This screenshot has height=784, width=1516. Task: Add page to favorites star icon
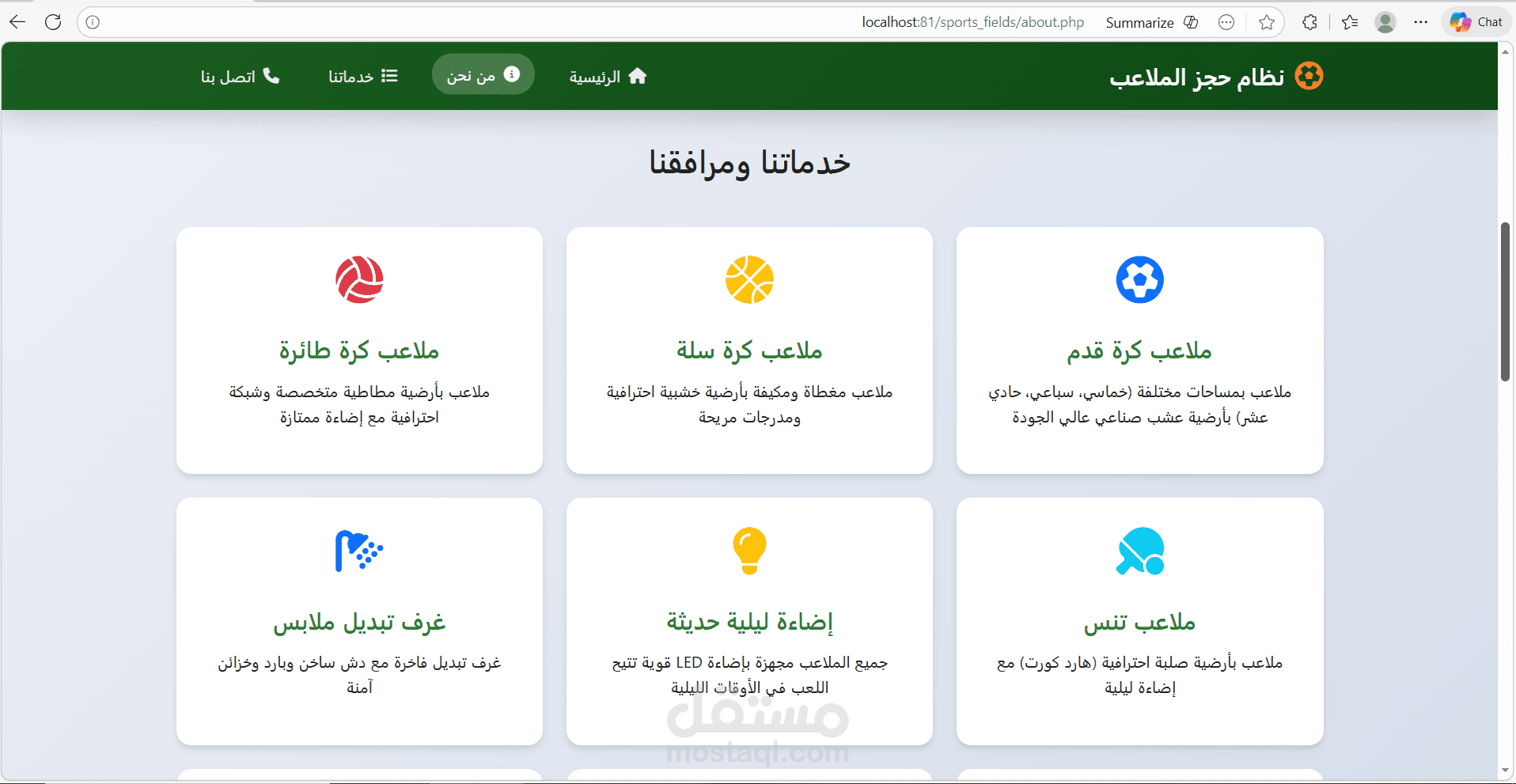(x=1267, y=22)
